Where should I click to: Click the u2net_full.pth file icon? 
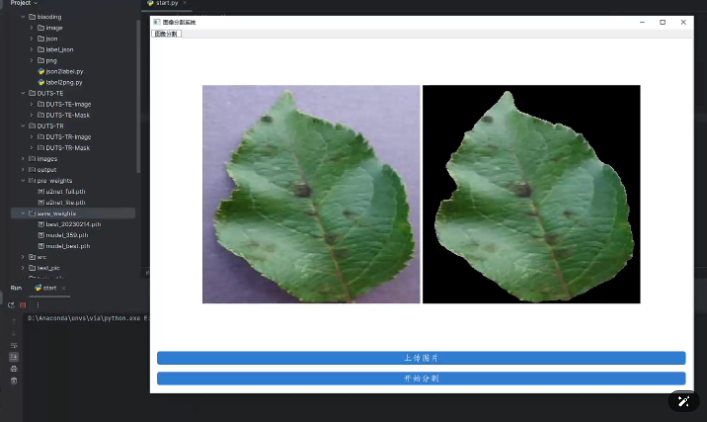coord(41,192)
